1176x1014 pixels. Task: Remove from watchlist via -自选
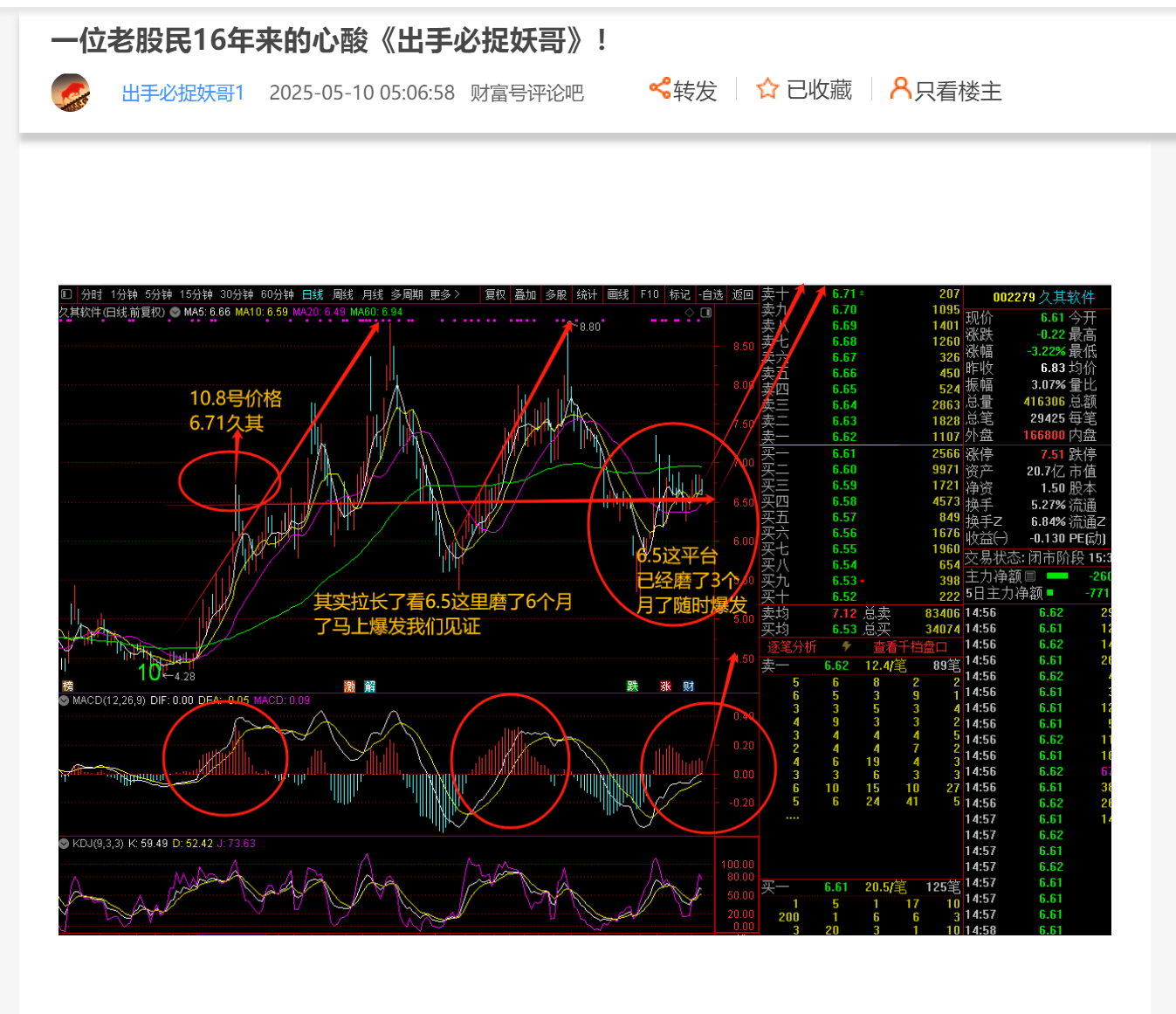(712, 294)
